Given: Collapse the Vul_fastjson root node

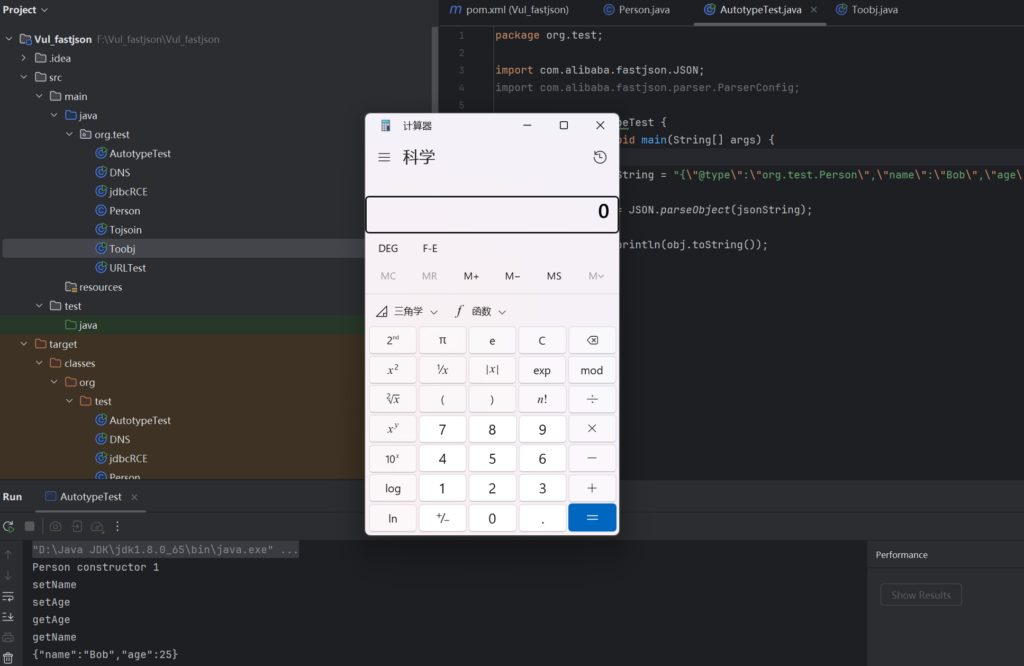Looking at the screenshot, I should tap(9, 39).
